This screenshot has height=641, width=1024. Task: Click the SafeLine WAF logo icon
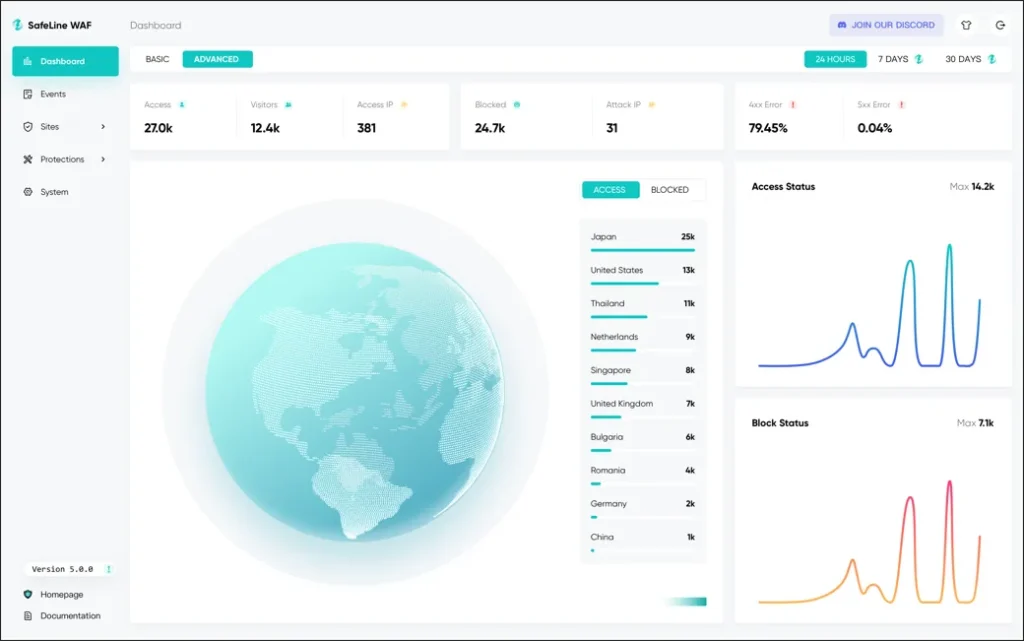pyautogui.click(x=17, y=24)
